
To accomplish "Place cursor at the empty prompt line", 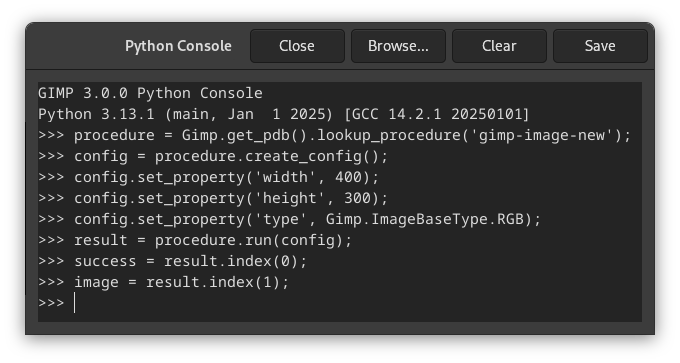I will [340, 303].
